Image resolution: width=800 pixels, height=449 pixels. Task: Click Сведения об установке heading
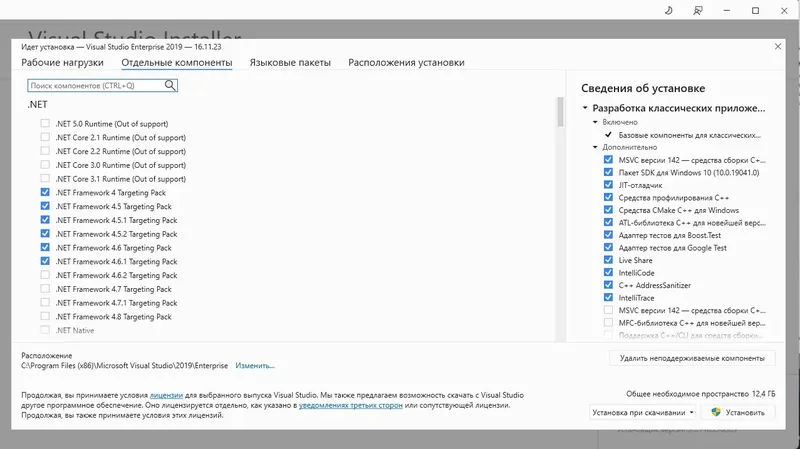(x=643, y=88)
